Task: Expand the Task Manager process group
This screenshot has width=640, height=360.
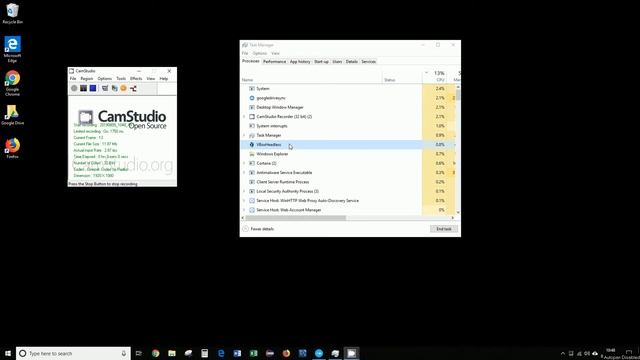Action: pyautogui.click(x=244, y=135)
